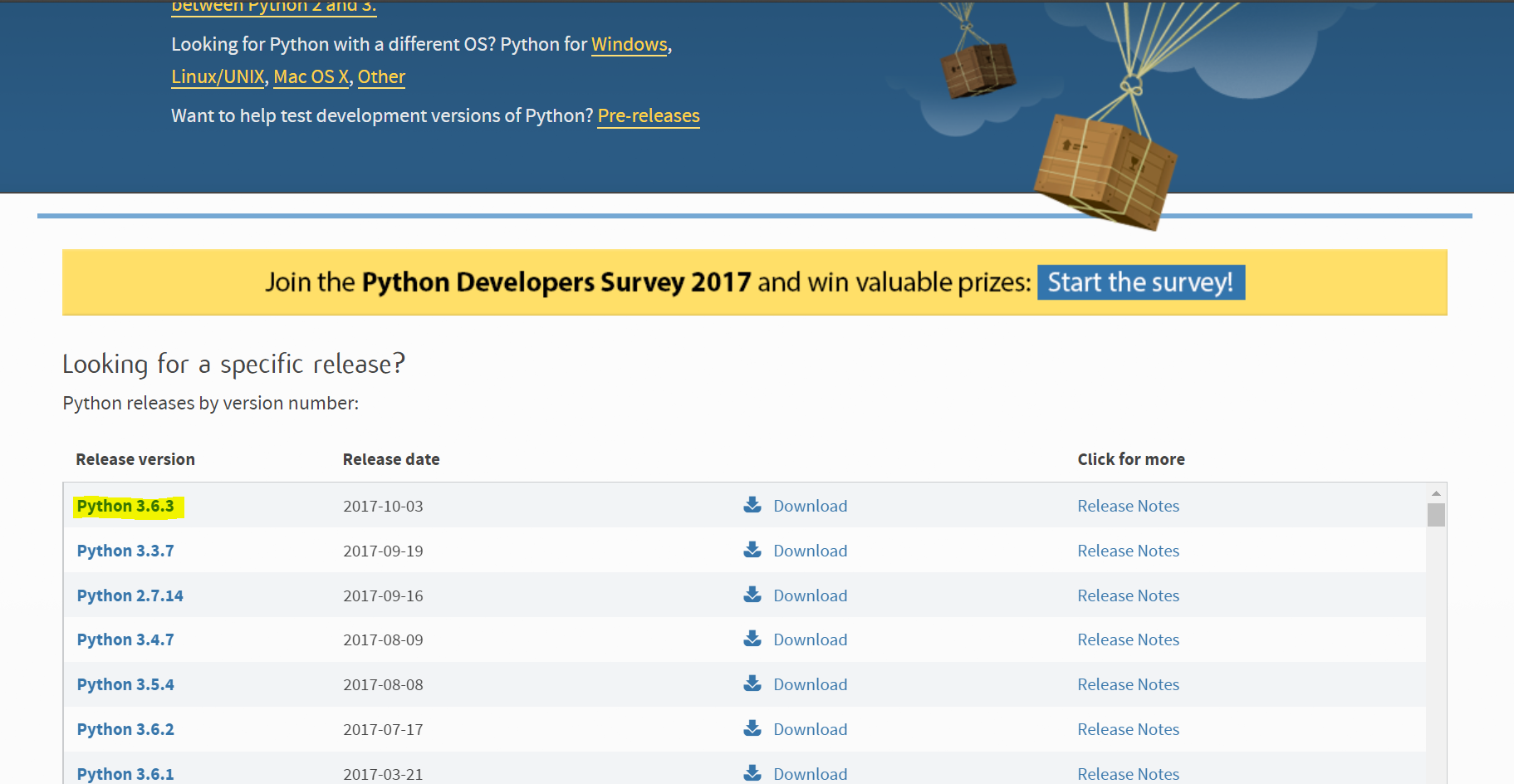Click the Start the survey! button

(x=1140, y=282)
